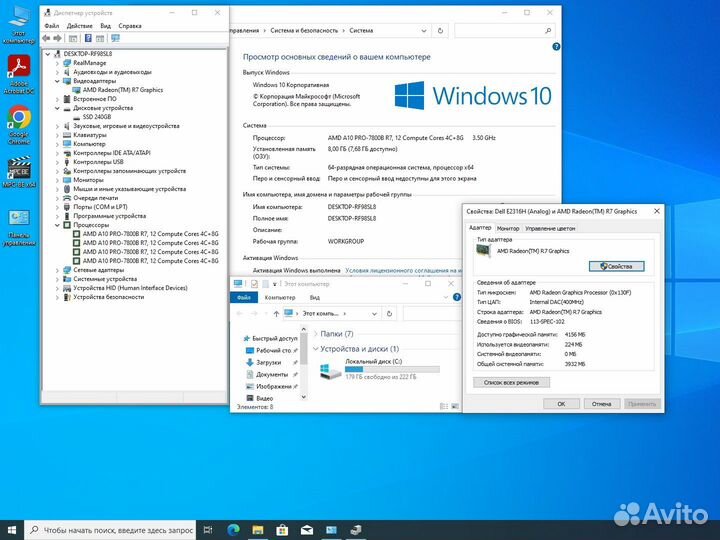This screenshot has width=720, height=540.
Task: Click the taskbar search box
Action: point(110,530)
